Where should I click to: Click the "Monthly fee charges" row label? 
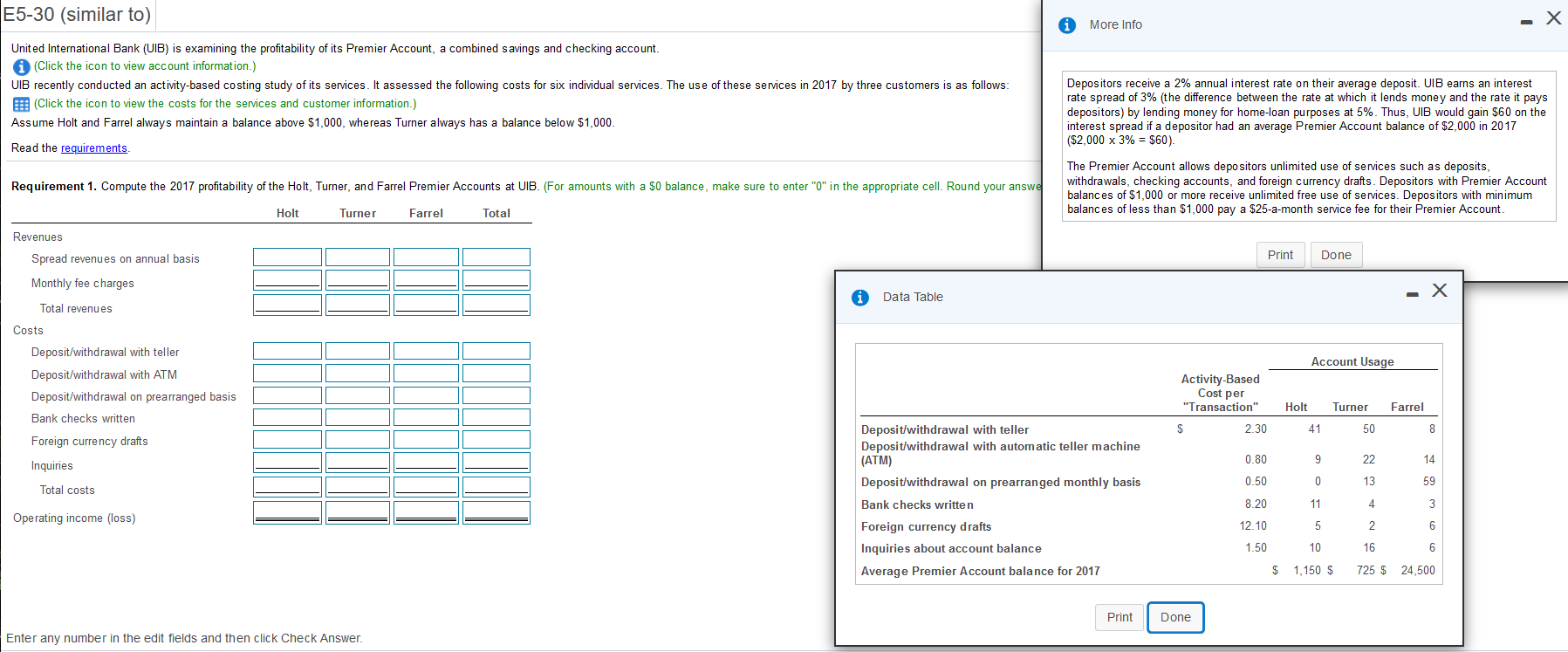point(83,283)
